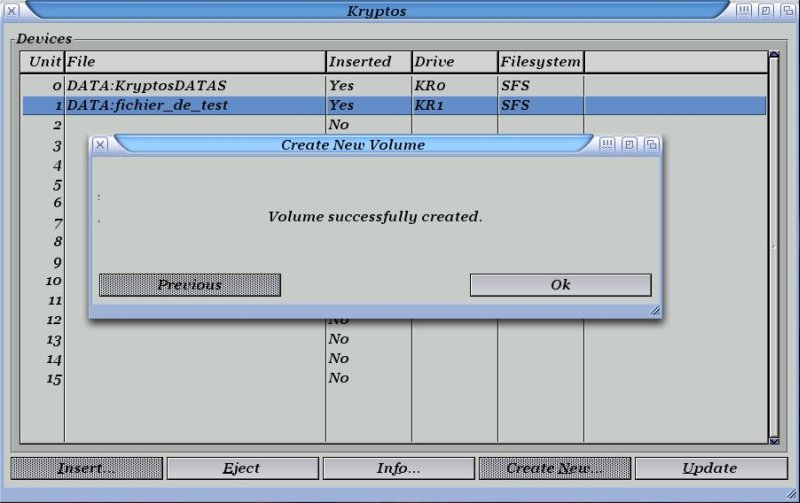Click the Ok button in Create New Volume
Viewport: 800px width, 503px height.
click(560, 285)
